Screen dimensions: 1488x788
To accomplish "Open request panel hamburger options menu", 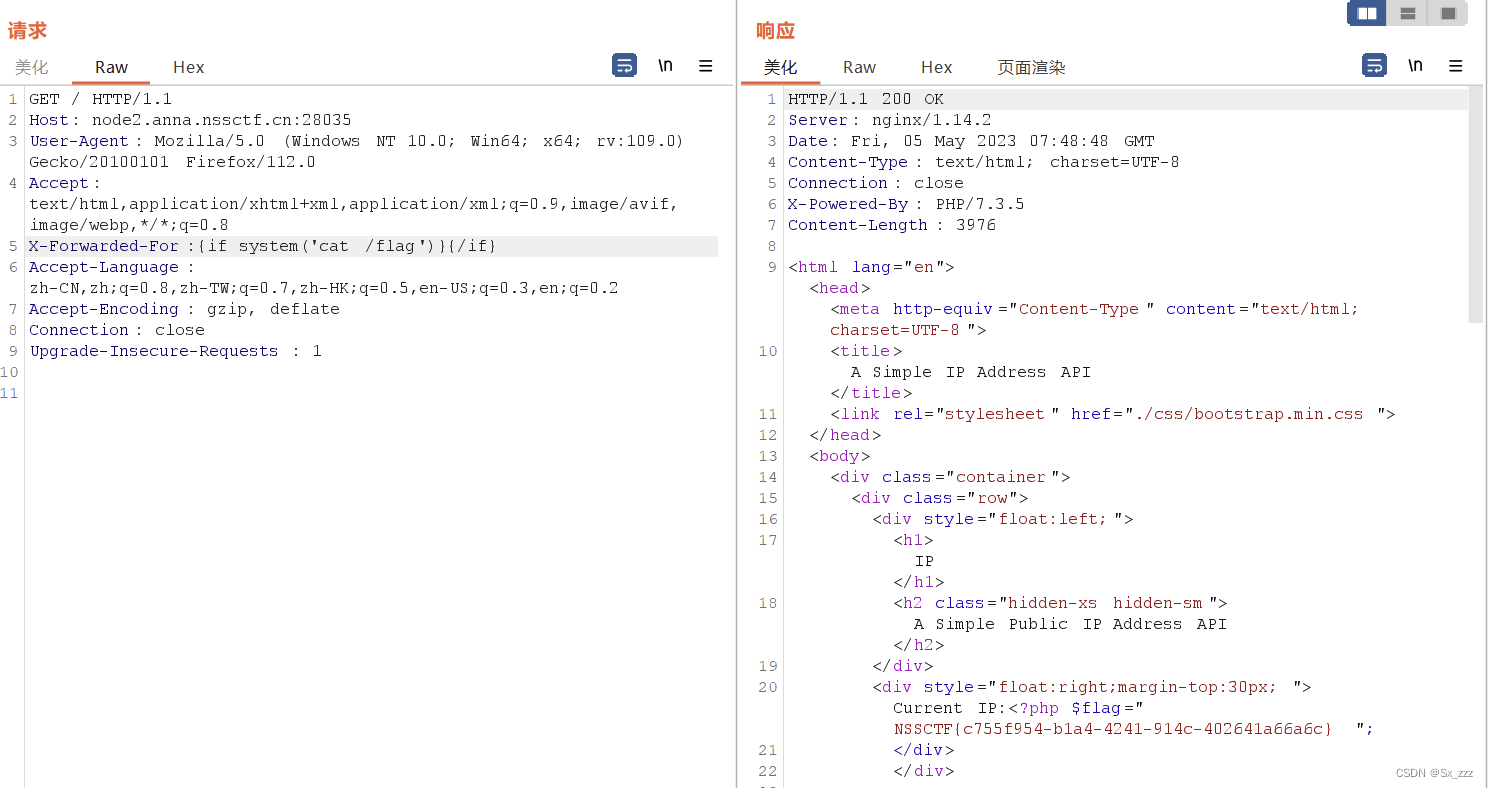I will (x=706, y=66).
